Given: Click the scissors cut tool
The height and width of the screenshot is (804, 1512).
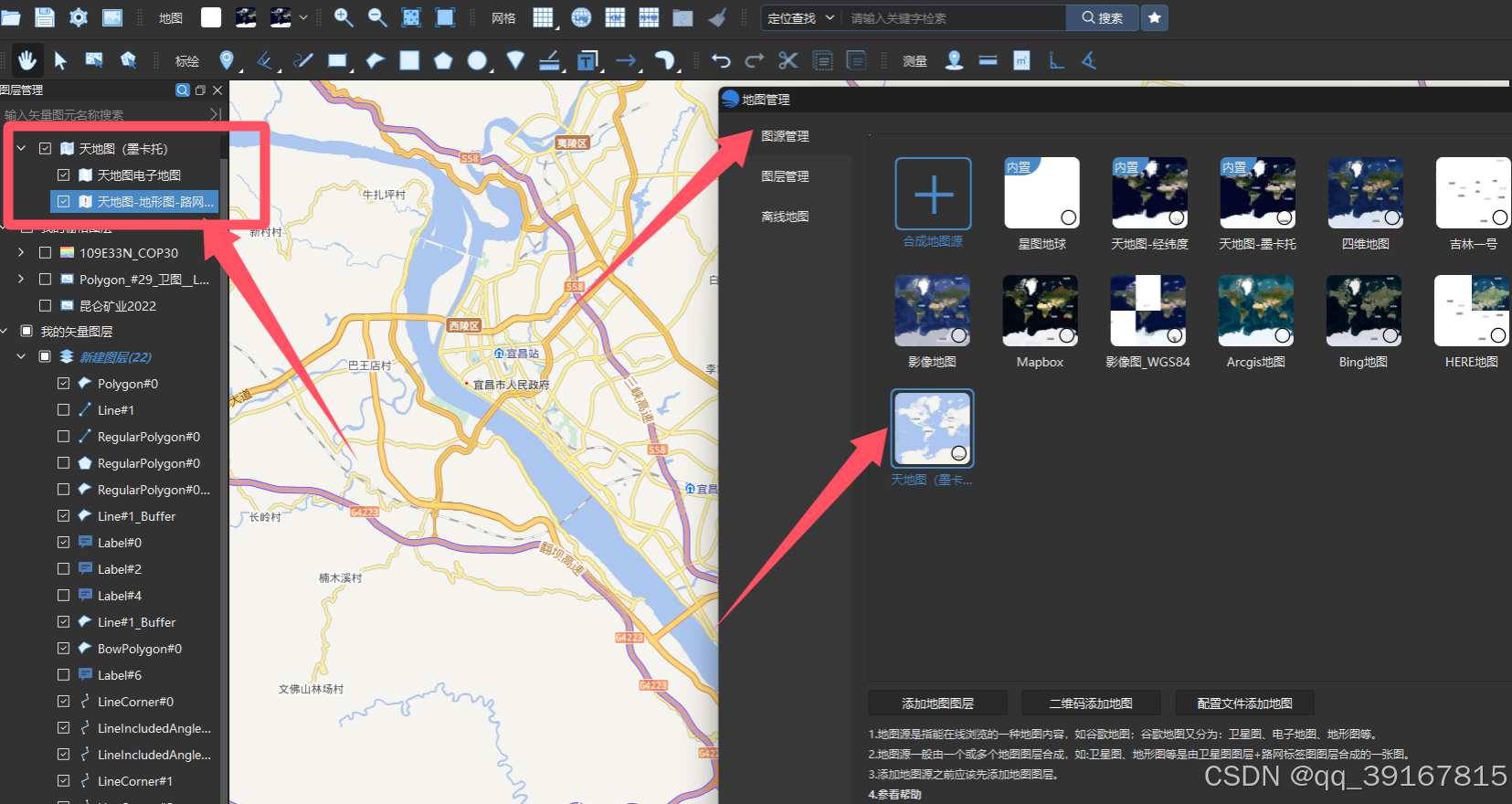Looking at the screenshot, I should (788, 60).
